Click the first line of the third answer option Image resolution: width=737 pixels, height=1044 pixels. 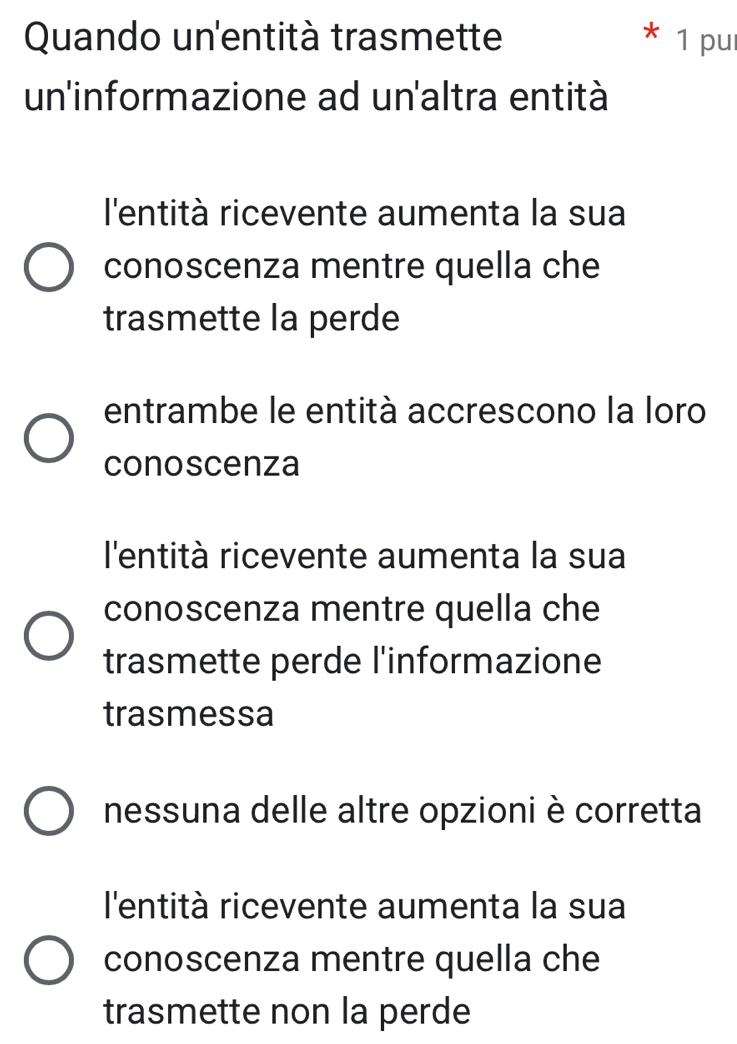coord(364,556)
